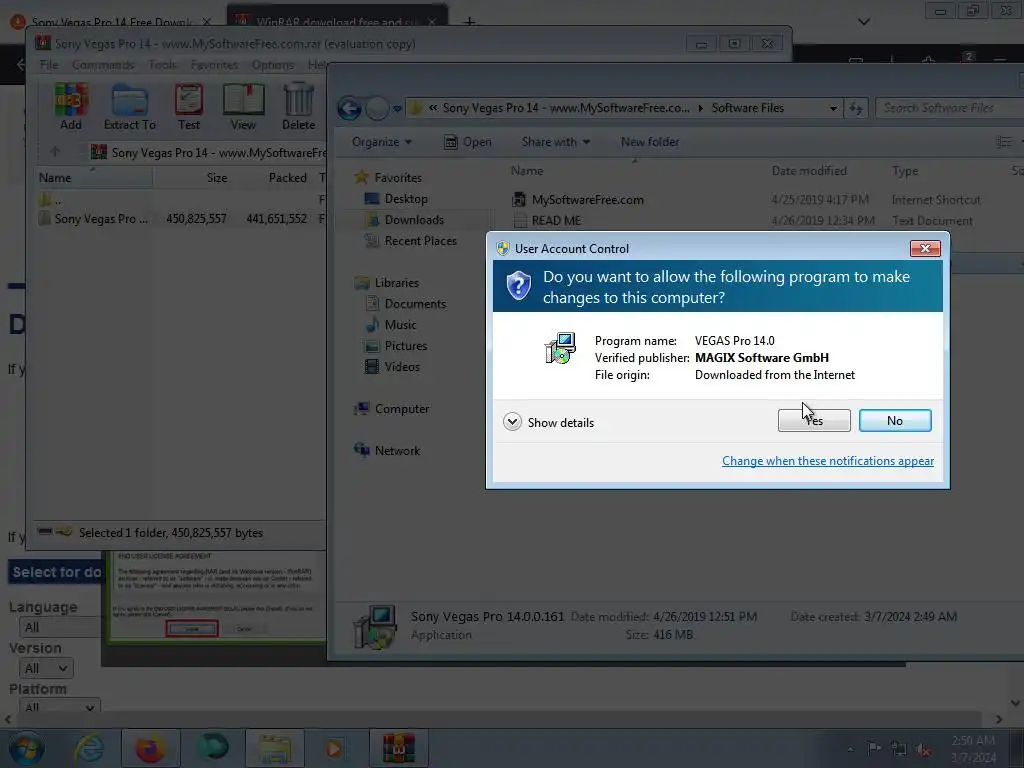
Task: Click Software Files breadcrumb segment
Action: click(x=747, y=108)
